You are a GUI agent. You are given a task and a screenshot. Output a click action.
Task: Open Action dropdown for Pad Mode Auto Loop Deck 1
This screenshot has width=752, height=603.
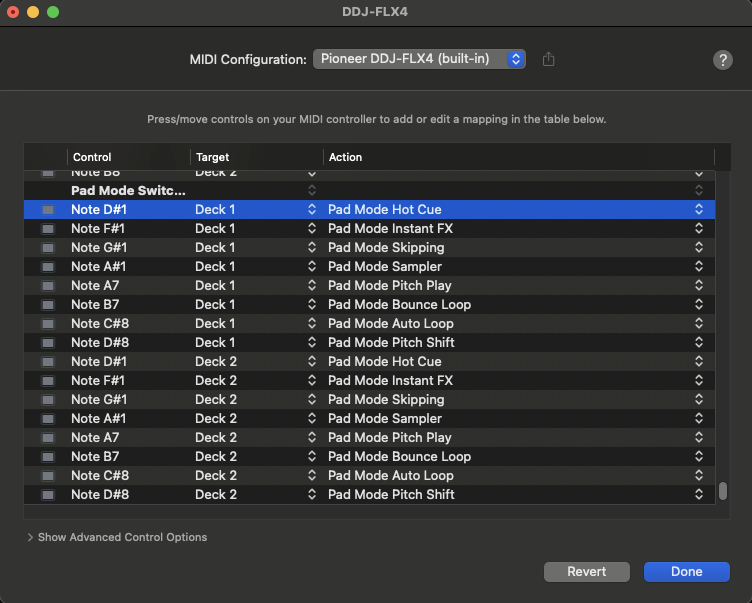tap(699, 323)
